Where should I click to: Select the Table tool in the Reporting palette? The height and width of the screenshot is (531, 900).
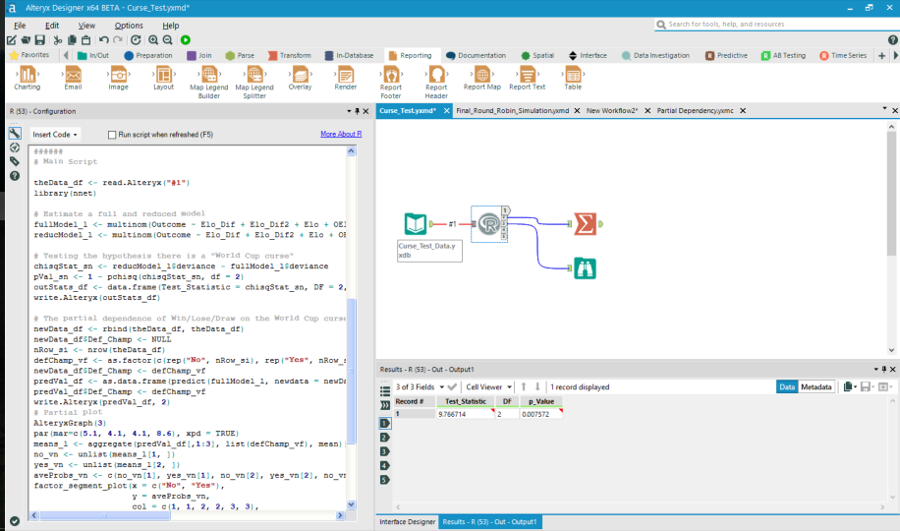pos(573,74)
